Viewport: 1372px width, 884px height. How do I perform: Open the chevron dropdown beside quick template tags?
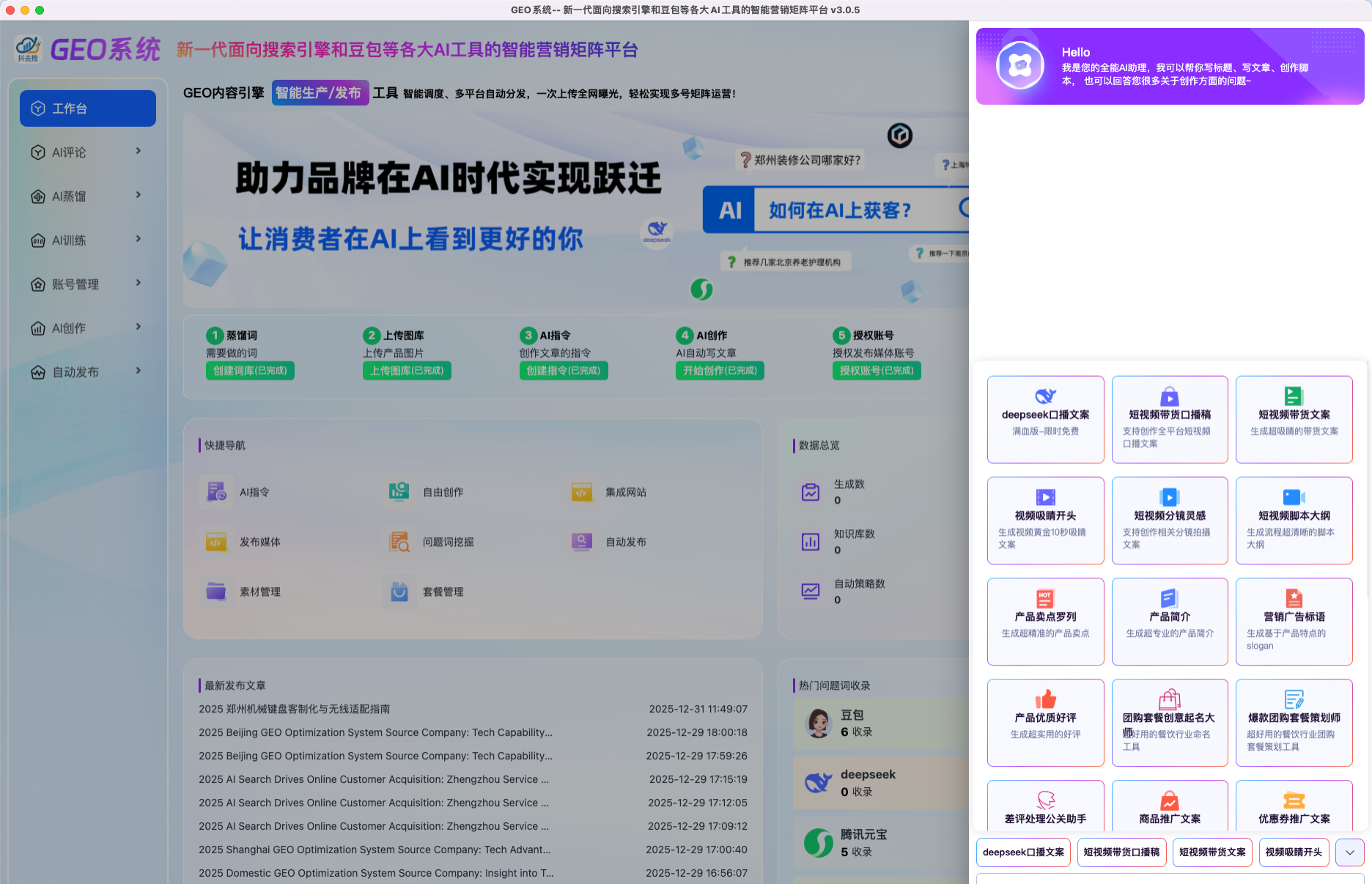click(1350, 852)
